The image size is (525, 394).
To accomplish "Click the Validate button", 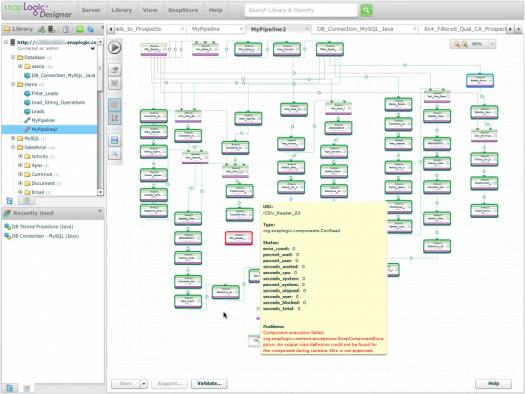I will click(209, 384).
